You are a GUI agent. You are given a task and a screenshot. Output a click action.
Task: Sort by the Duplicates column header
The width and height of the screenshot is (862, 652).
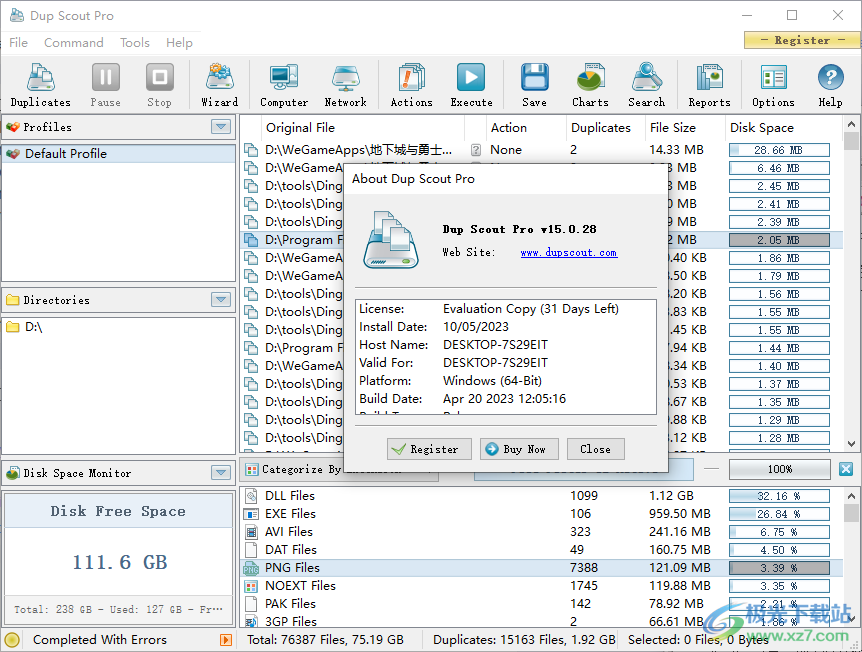click(x=605, y=128)
